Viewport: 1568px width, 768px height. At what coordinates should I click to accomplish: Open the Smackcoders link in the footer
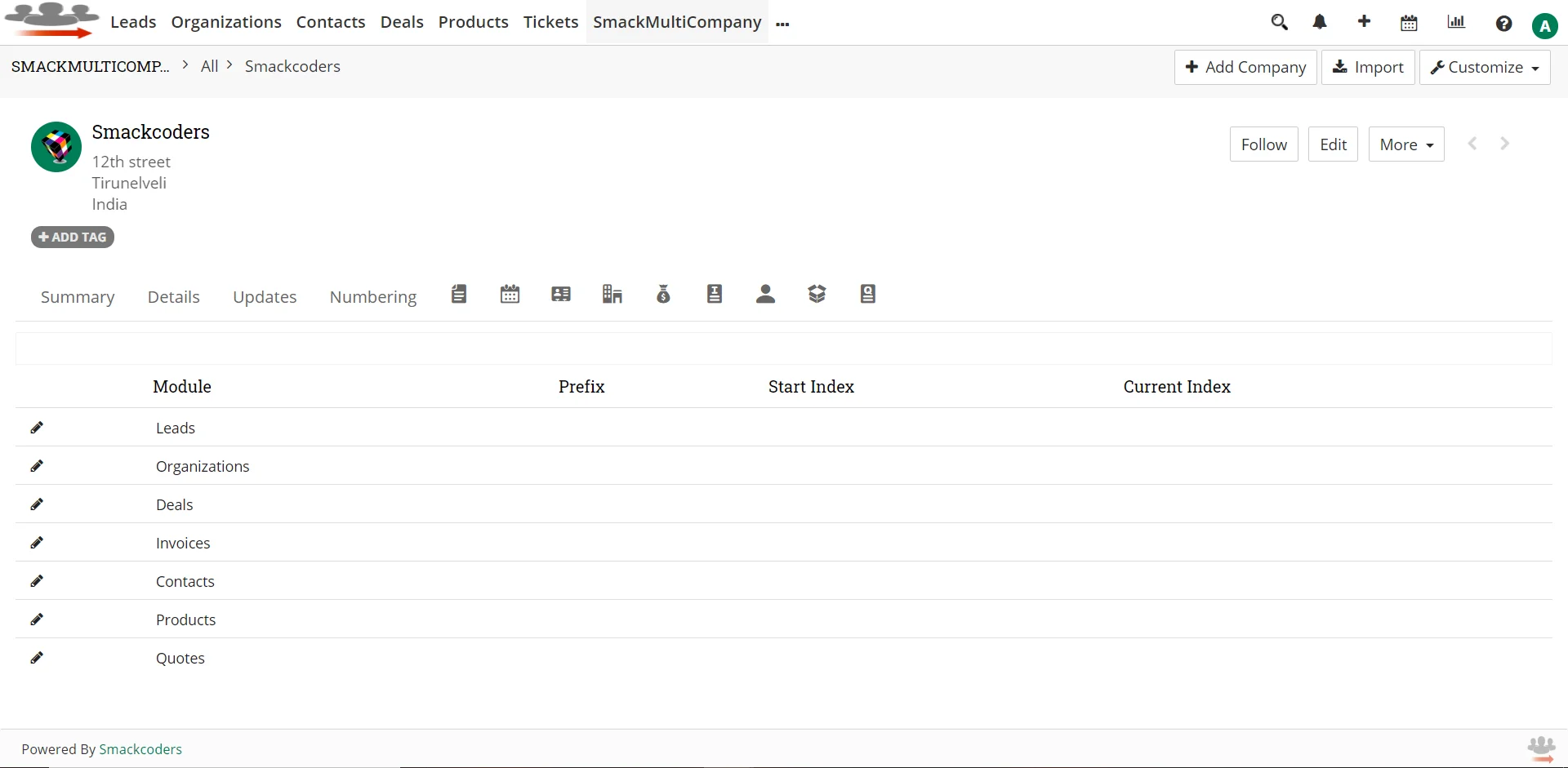[x=140, y=749]
